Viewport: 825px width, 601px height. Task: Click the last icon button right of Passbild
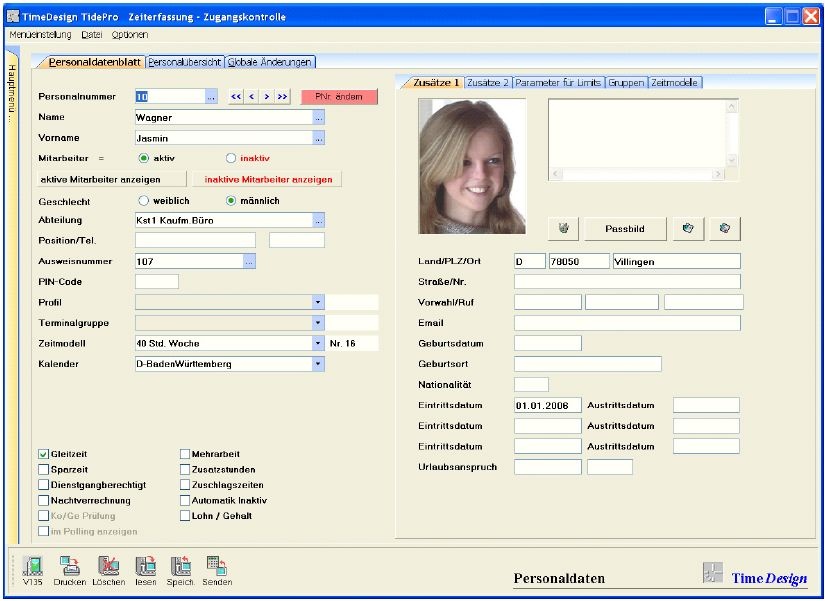tap(724, 229)
